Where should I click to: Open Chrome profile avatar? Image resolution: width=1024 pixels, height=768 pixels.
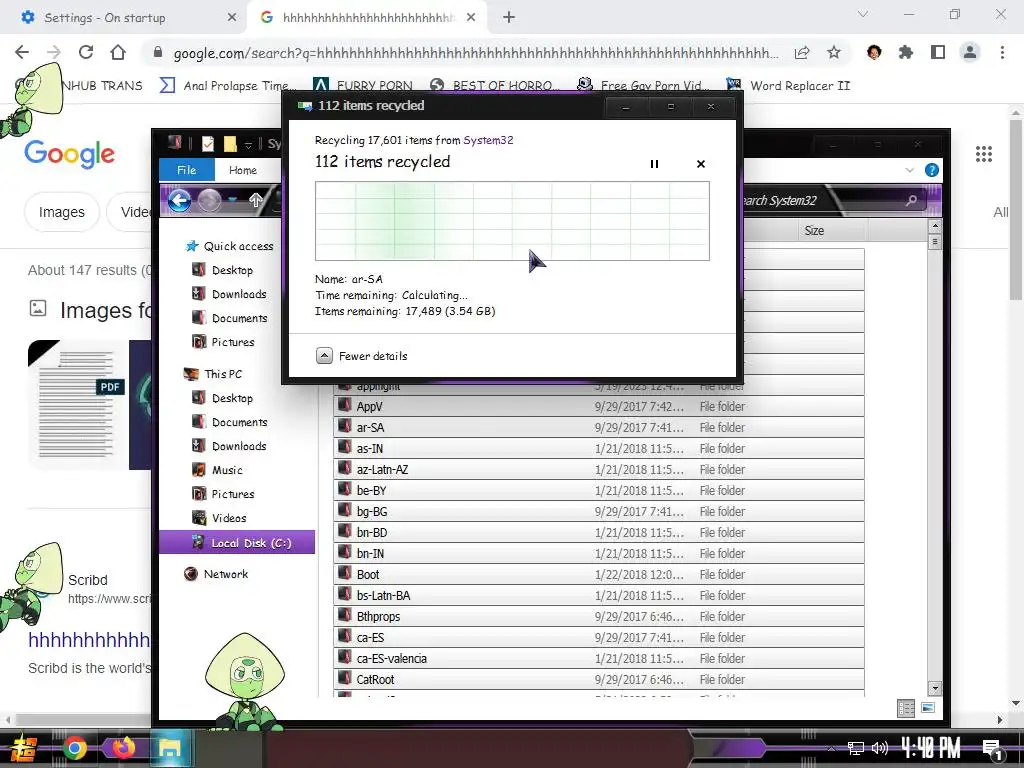click(970, 52)
